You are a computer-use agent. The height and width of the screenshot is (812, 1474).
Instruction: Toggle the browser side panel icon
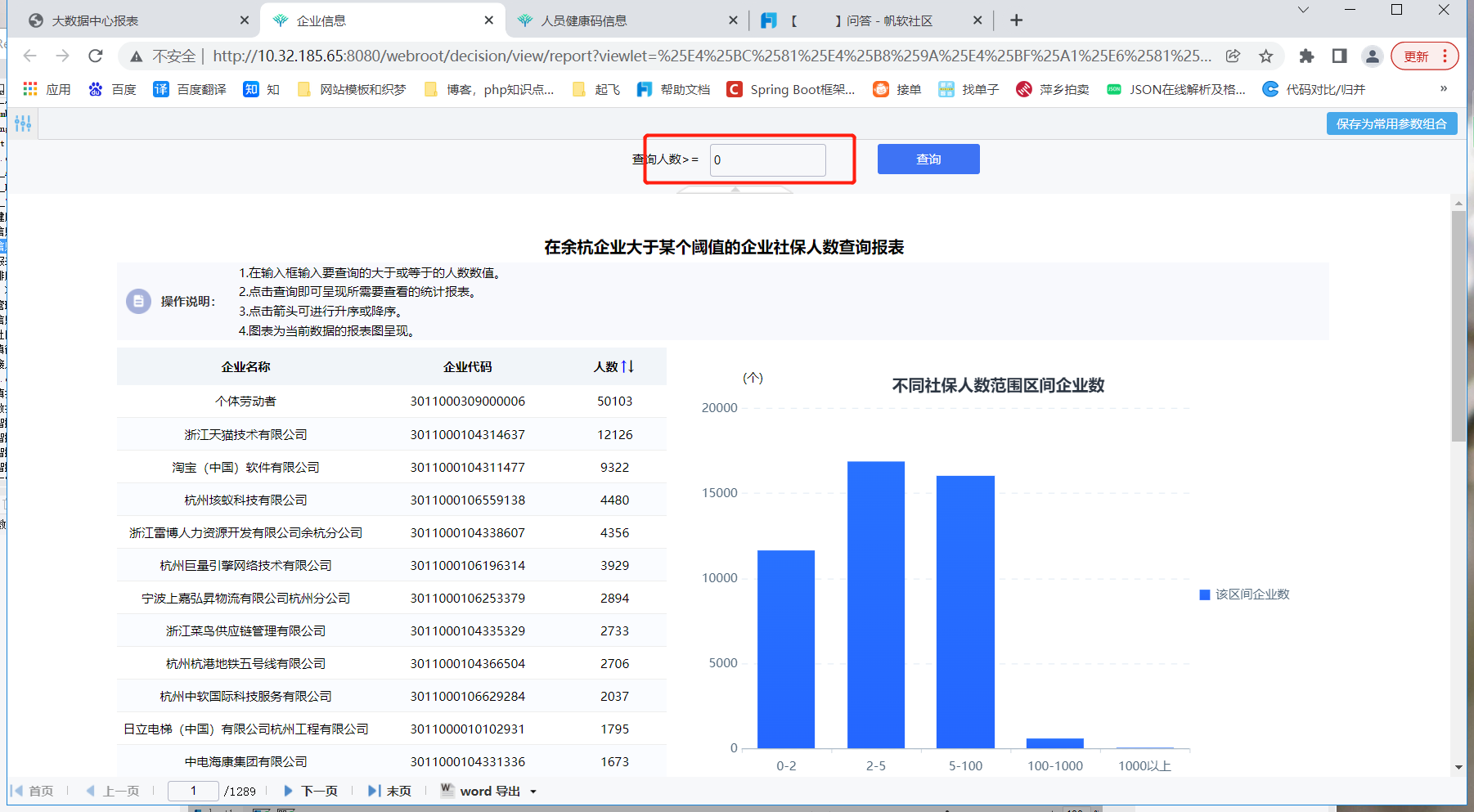[x=1339, y=56]
